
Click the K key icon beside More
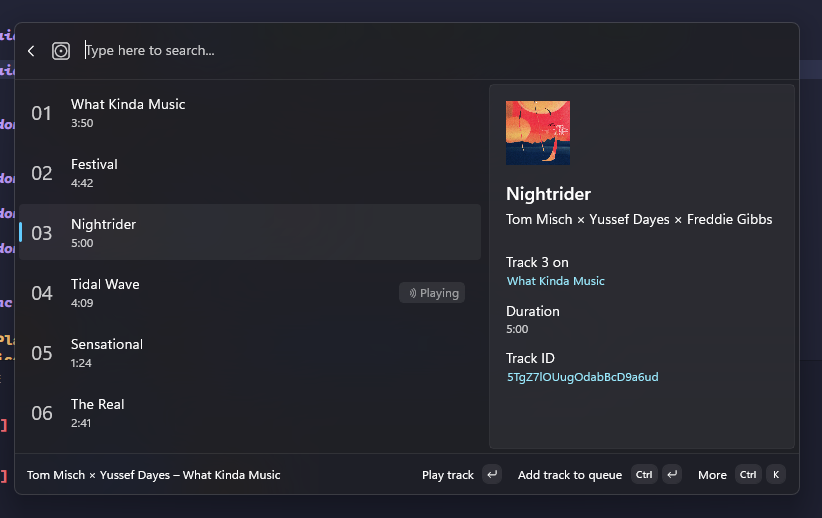point(776,475)
